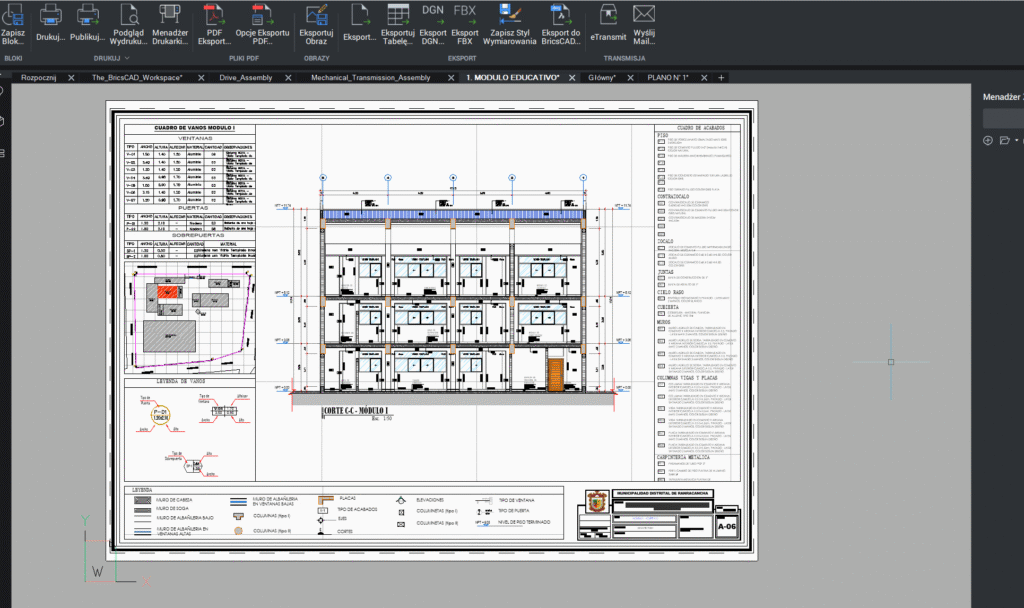Viewport: 1024px width, 608px height.
Task: Click the Menadżer panel search field
Action: click(x=1003, y=118)
